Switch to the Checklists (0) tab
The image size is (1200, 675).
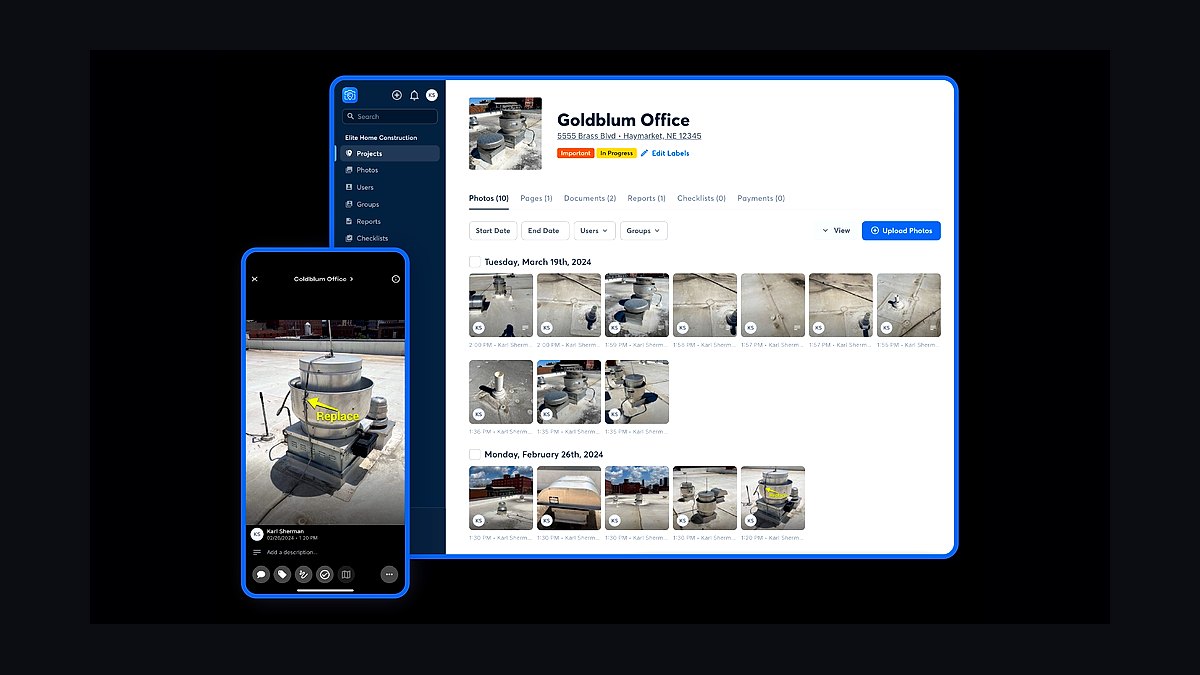point(701,198)
